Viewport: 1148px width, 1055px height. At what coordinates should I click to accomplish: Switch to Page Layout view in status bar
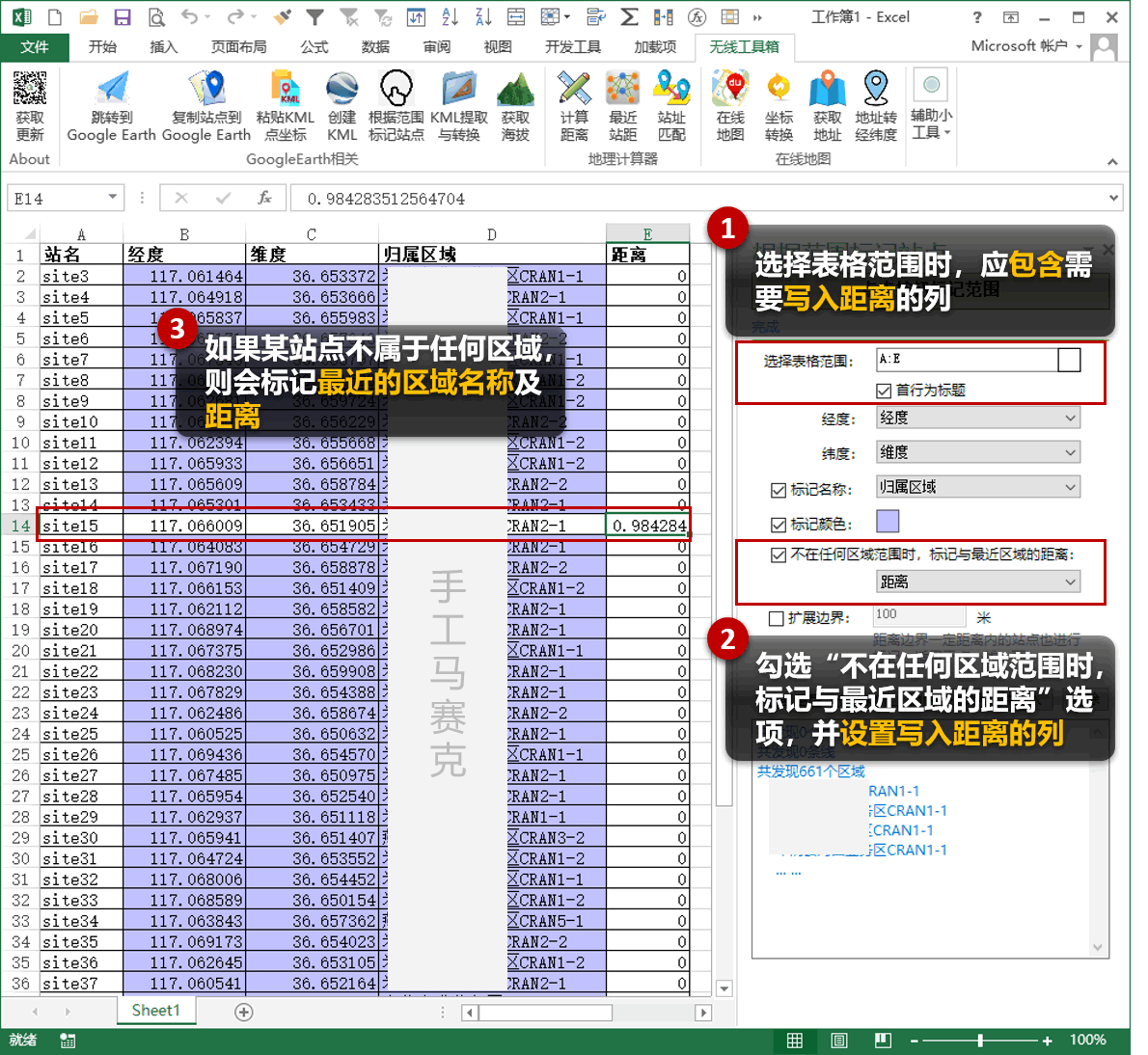coord(839,1041)
